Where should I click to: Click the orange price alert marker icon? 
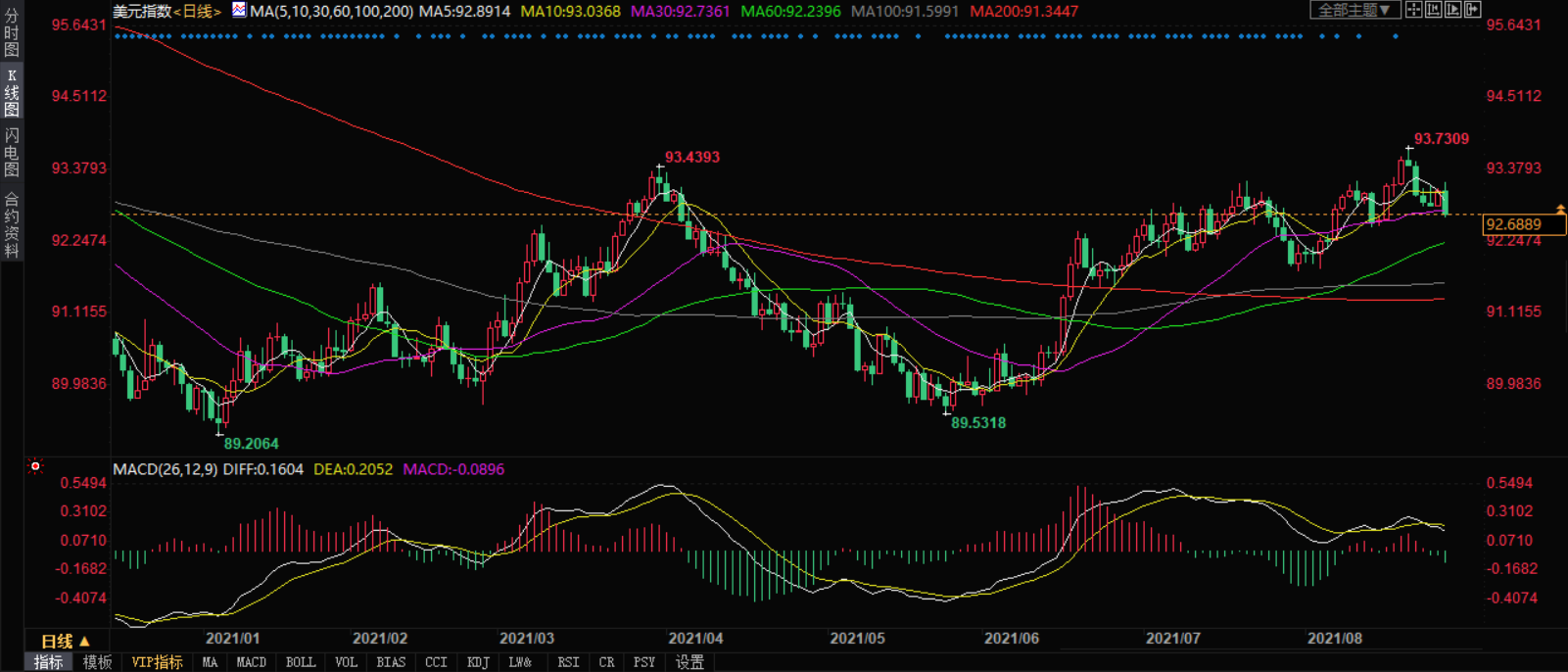1560,210
